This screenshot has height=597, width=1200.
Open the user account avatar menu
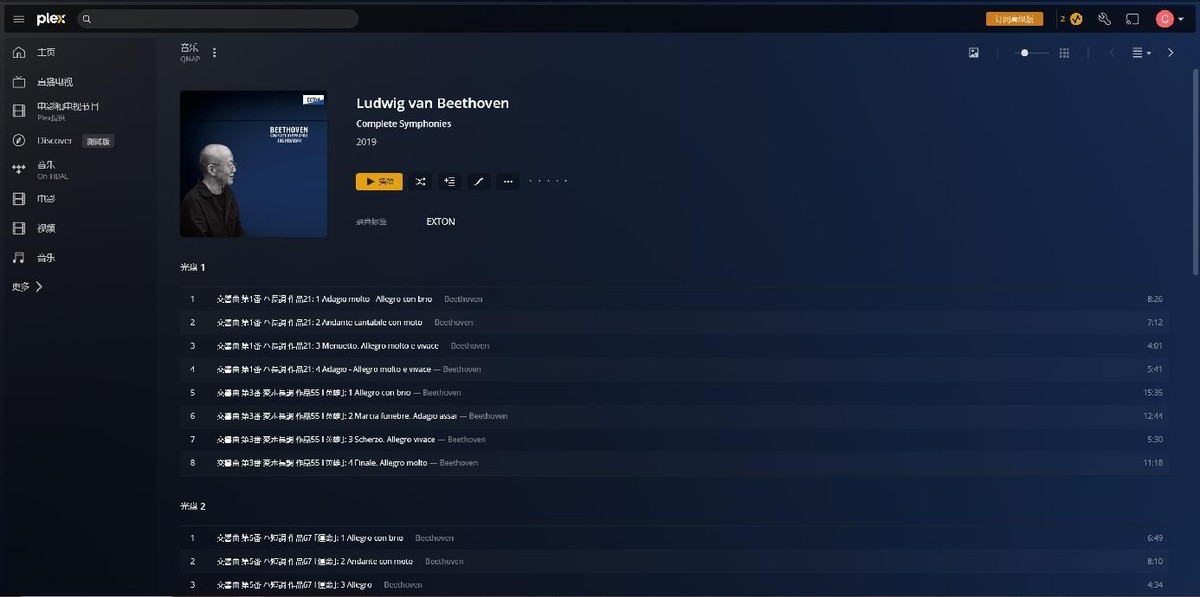coord(1168,19)
